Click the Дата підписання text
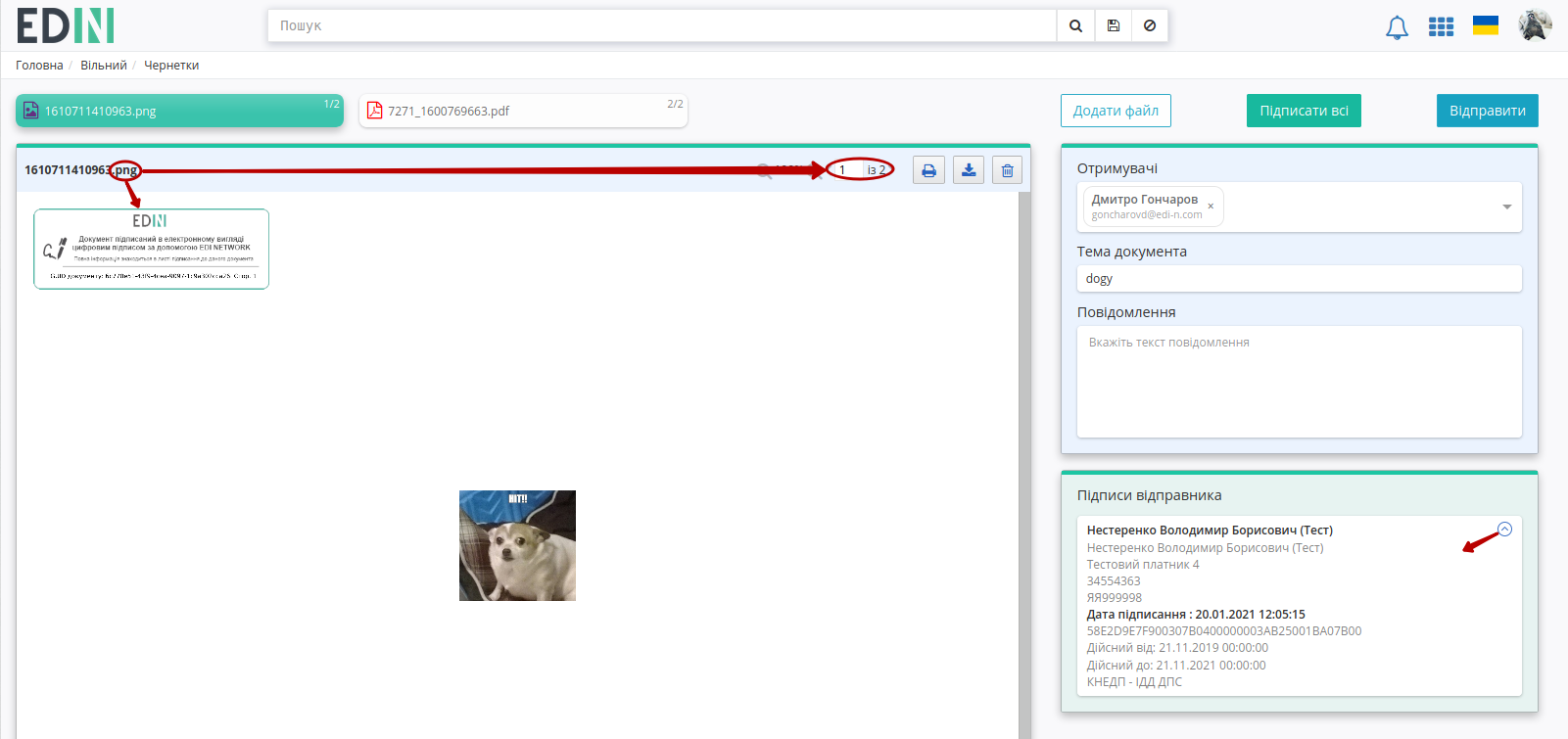Viewport: 1568px width, 739px height. (x=1196, y=615)
